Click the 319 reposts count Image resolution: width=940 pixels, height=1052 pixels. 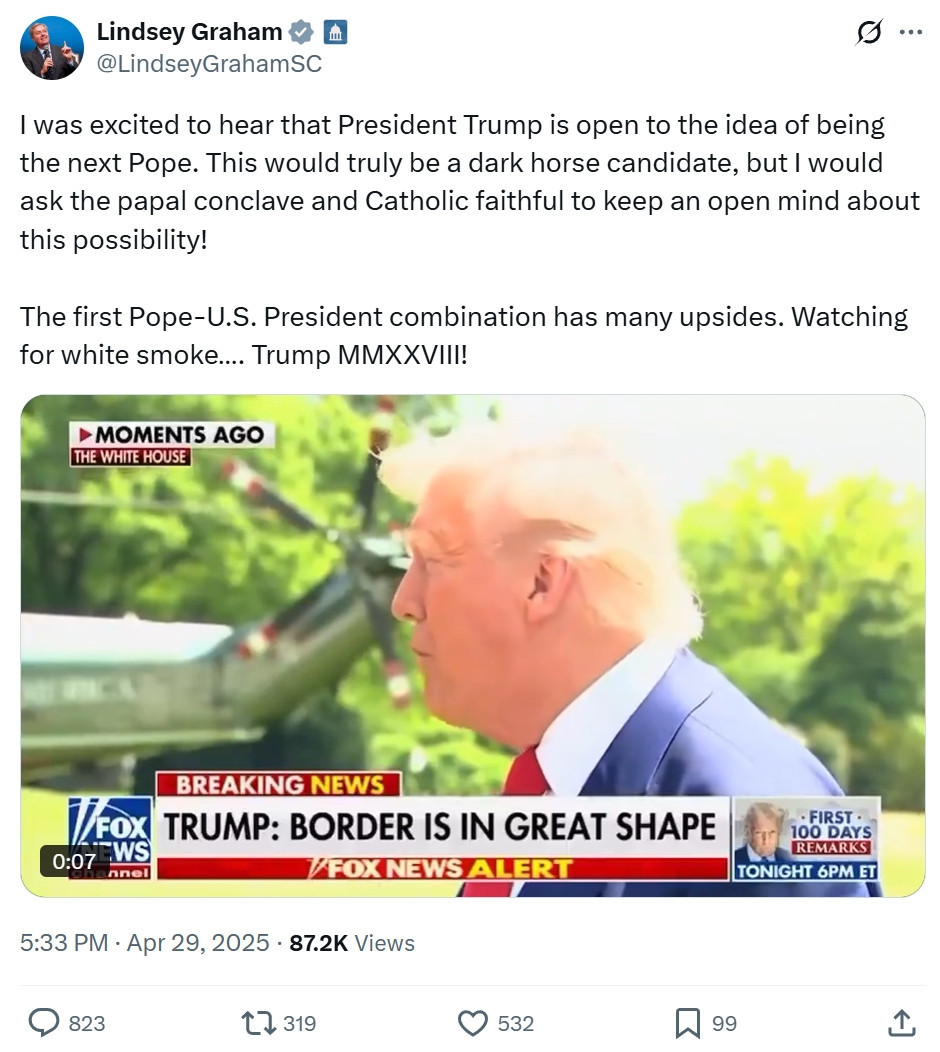pyautogui.click(x=299, y=1023)
